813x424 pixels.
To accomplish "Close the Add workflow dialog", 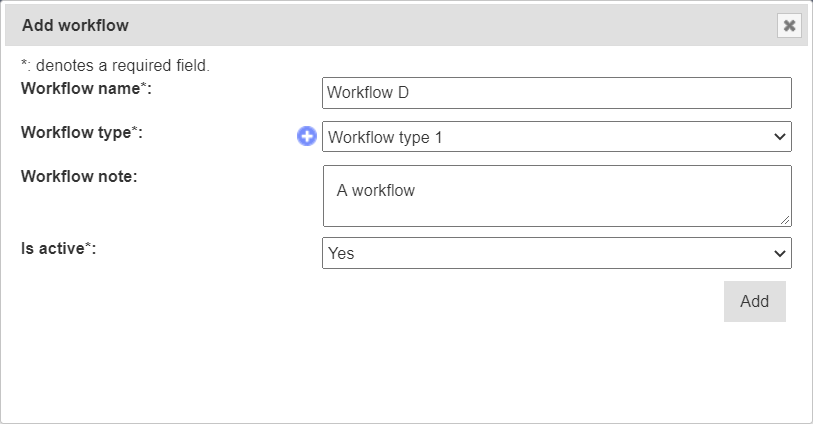I will (789, 26).
